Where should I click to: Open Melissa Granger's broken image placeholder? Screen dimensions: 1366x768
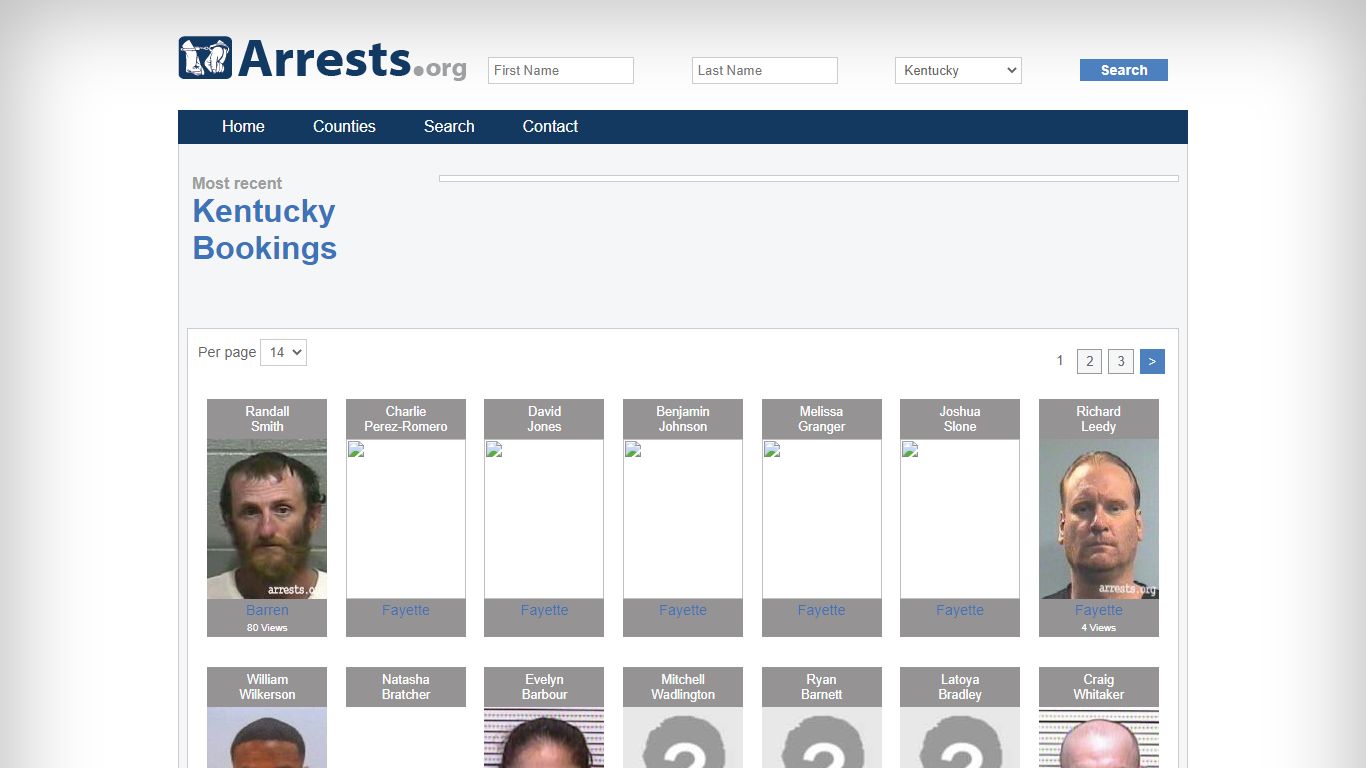pyautogui.click(x=822, y=519)
